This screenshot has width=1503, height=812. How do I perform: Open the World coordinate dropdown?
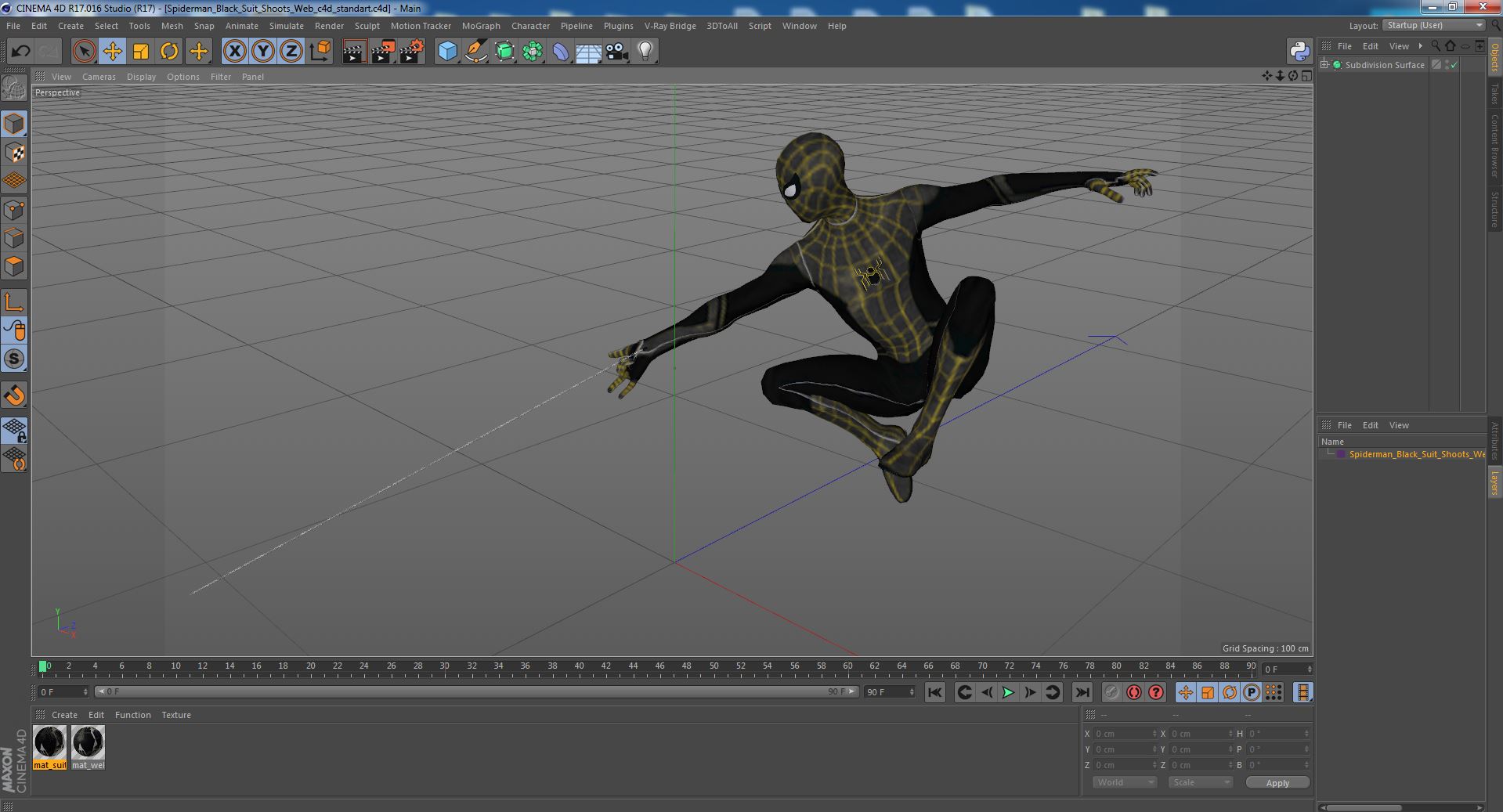click(x=1125, y=782)
